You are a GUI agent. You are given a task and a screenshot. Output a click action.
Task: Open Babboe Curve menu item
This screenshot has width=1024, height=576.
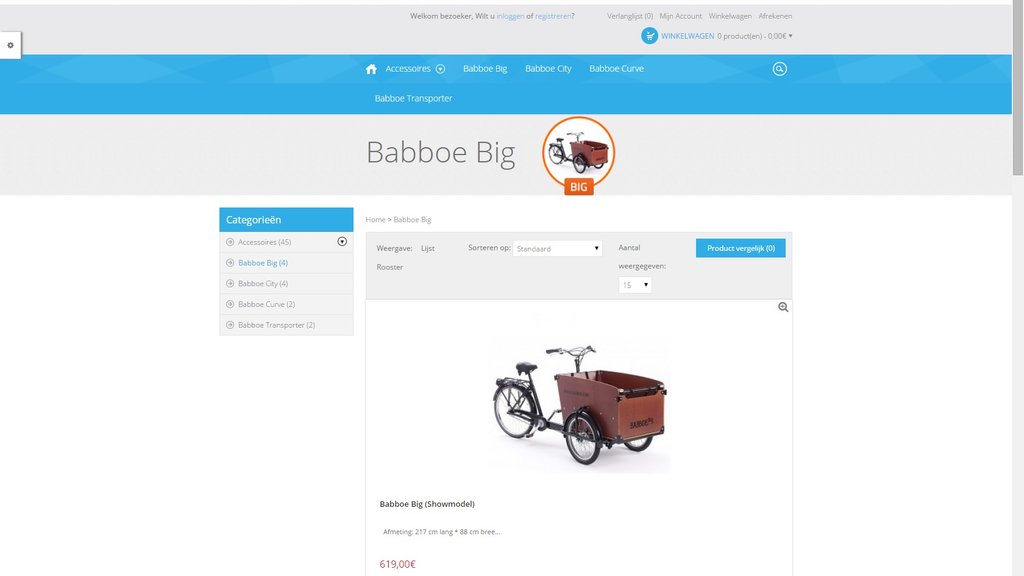pos(616,69)
